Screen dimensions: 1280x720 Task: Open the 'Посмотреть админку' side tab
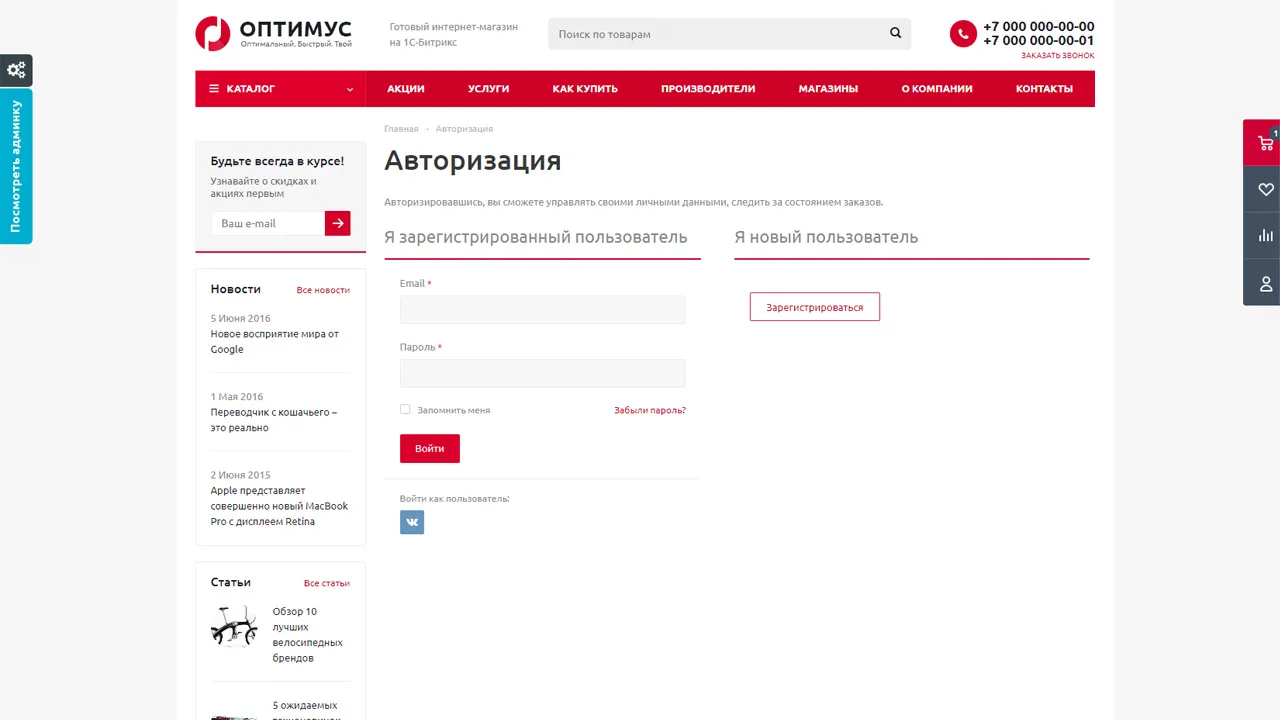click(x=16, y=166)
